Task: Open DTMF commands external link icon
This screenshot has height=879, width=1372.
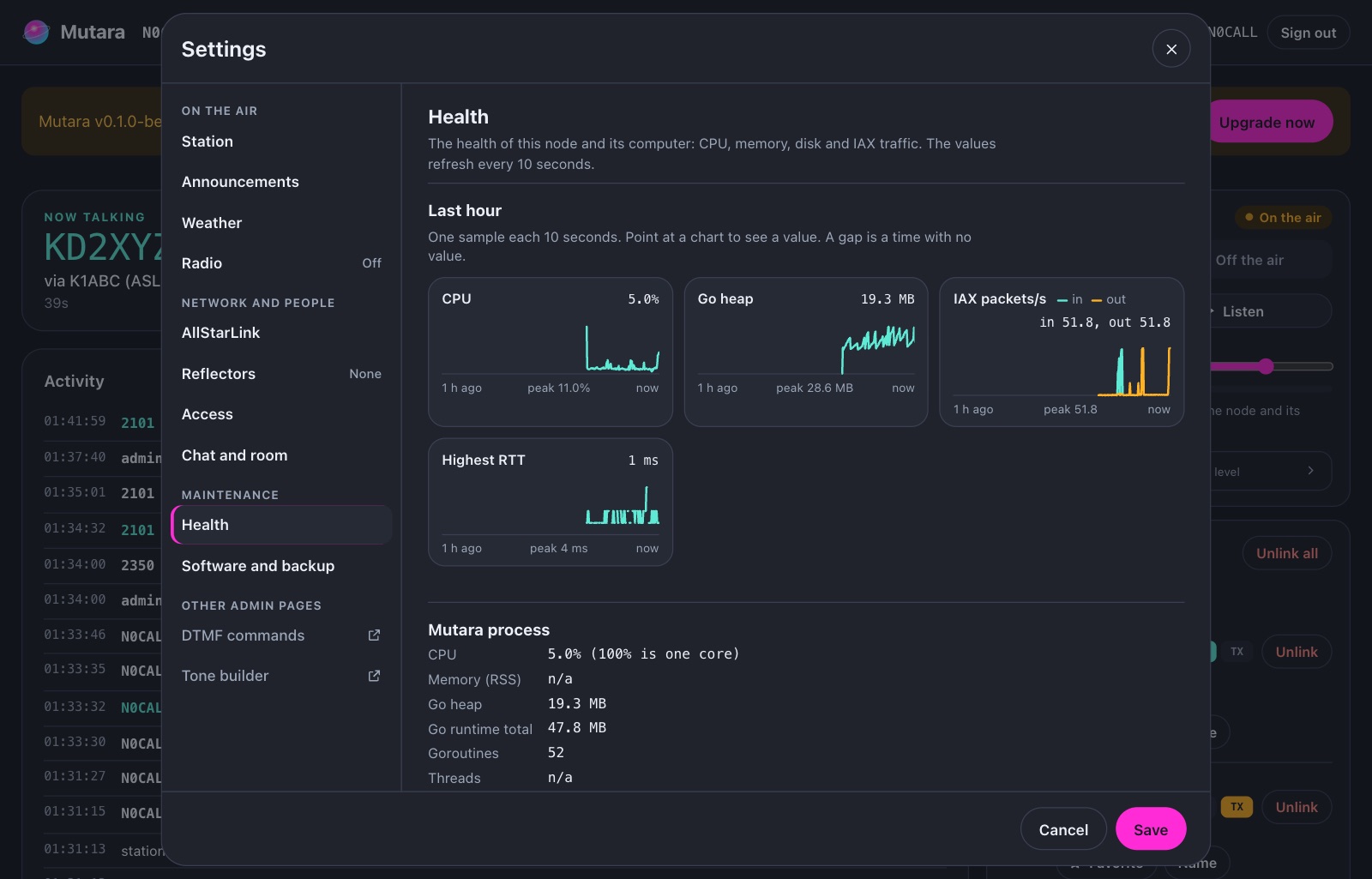Action: pos(374,635)
